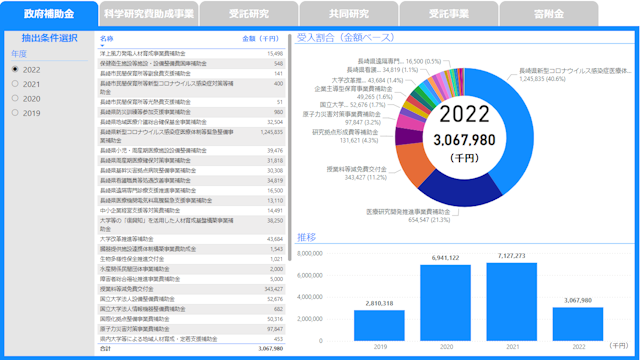The width and height of the screenshot is (640, 360).
Task: Select the row with amount 141
Action: tap(191, 73)
